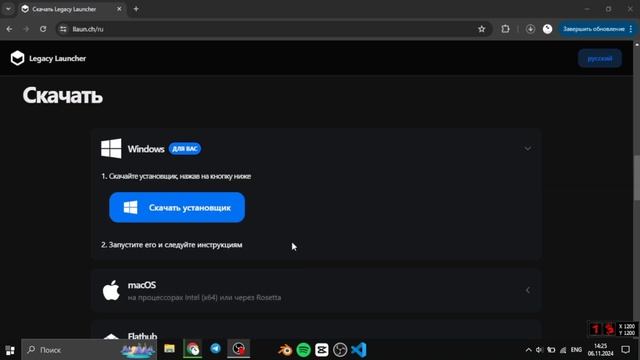The height and width of the screenshot is (360, 640).
Task: Open the browser downloads icon
Action: (x=530, y=29)
